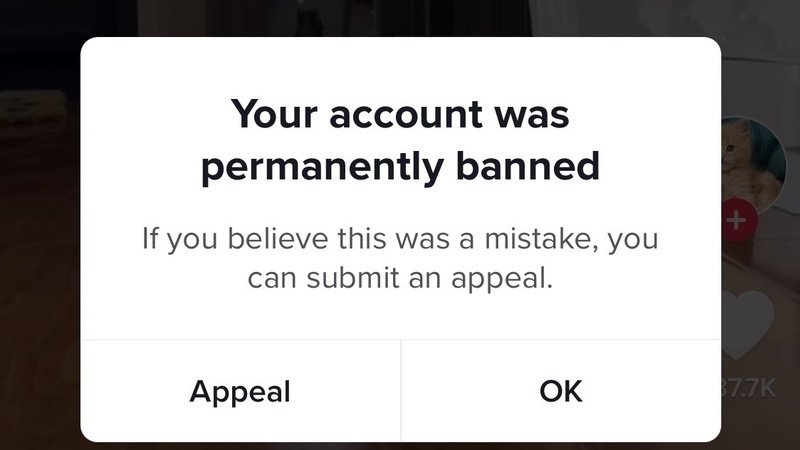Click the "can submit an appeal." text line

coord(400,278)
